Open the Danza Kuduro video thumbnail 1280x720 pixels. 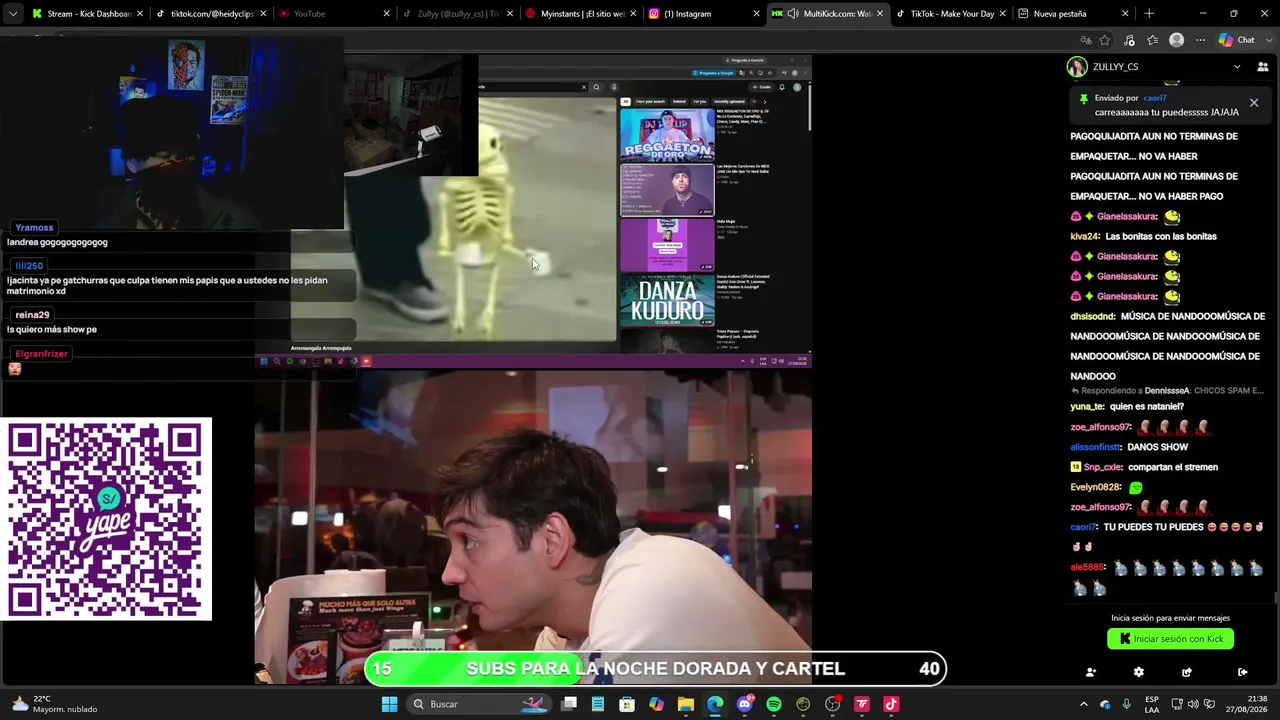pyautogui.click(x=667, y=301)
